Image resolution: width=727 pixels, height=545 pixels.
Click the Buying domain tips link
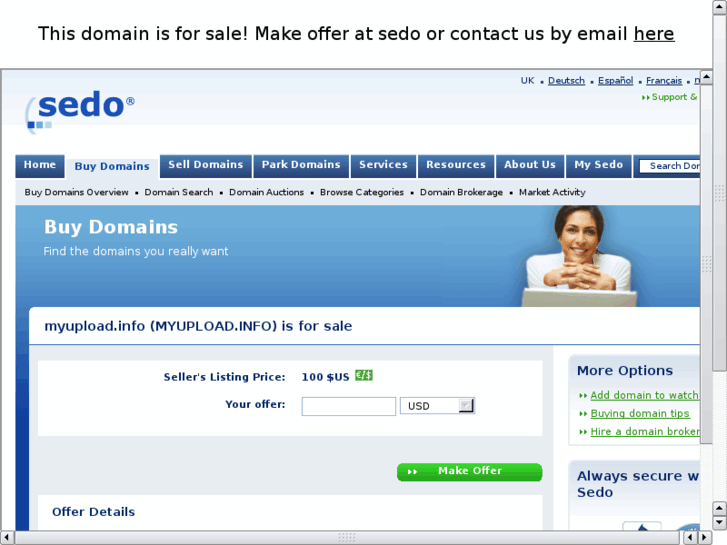click(x=640, y=413)
